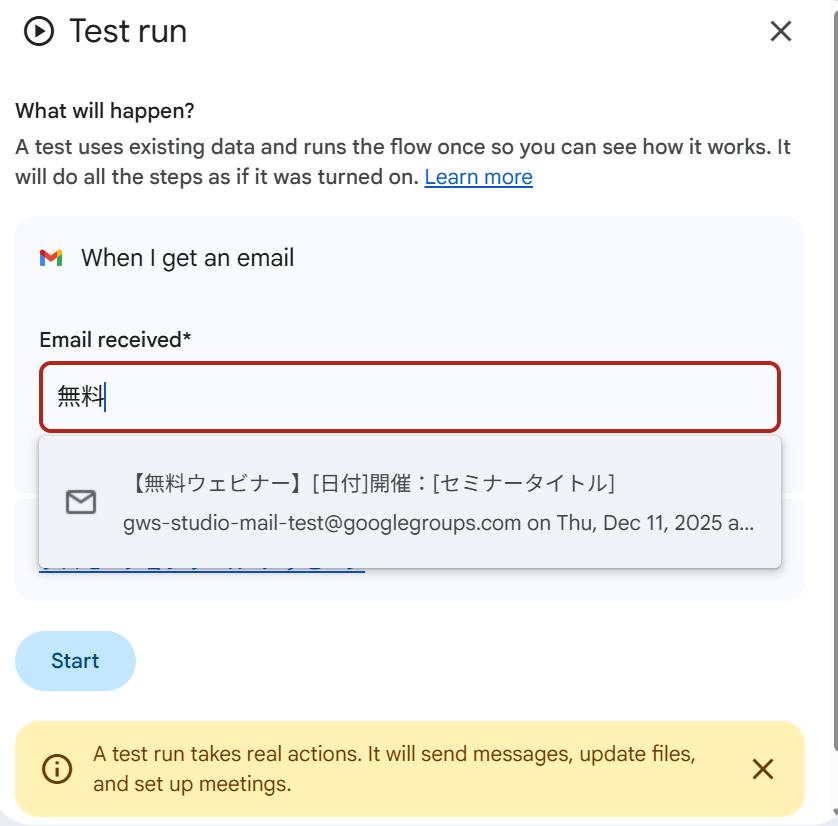The image size is (838, 826).
Task: Close the Test run panel
Action: [x=780, y=31]
